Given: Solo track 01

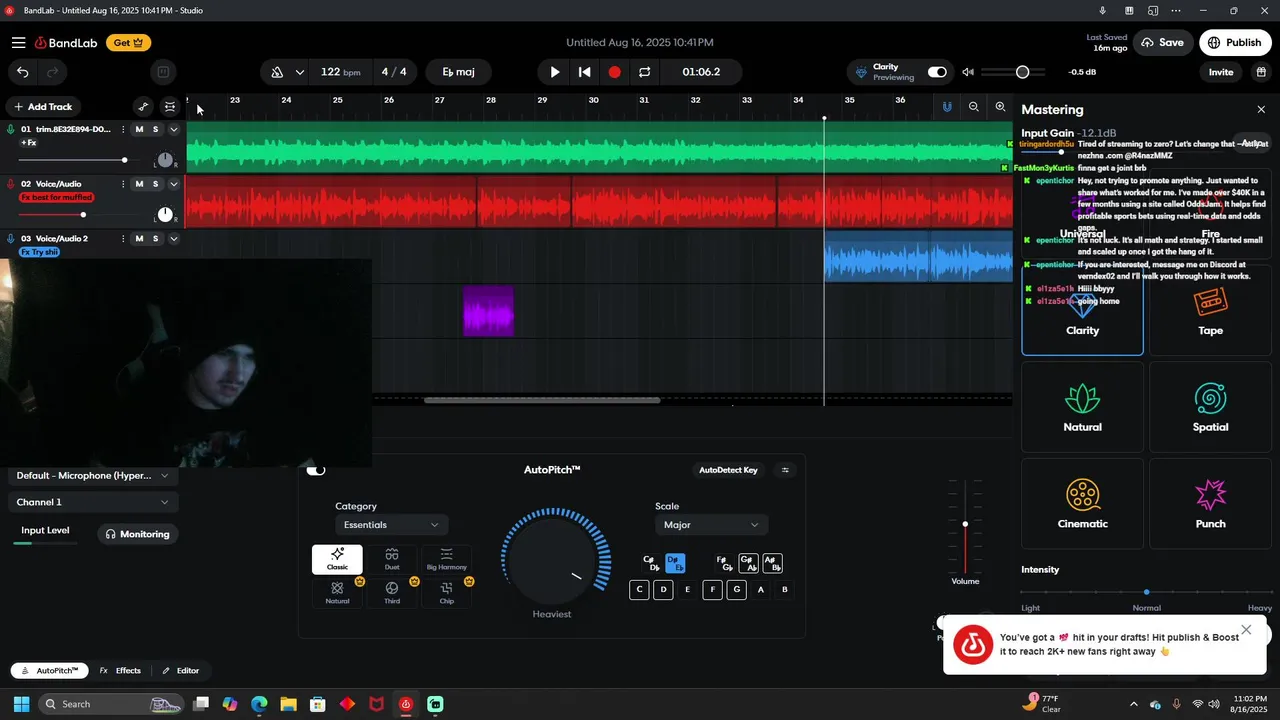Looking at the screenshot, I should click(155, 129).
